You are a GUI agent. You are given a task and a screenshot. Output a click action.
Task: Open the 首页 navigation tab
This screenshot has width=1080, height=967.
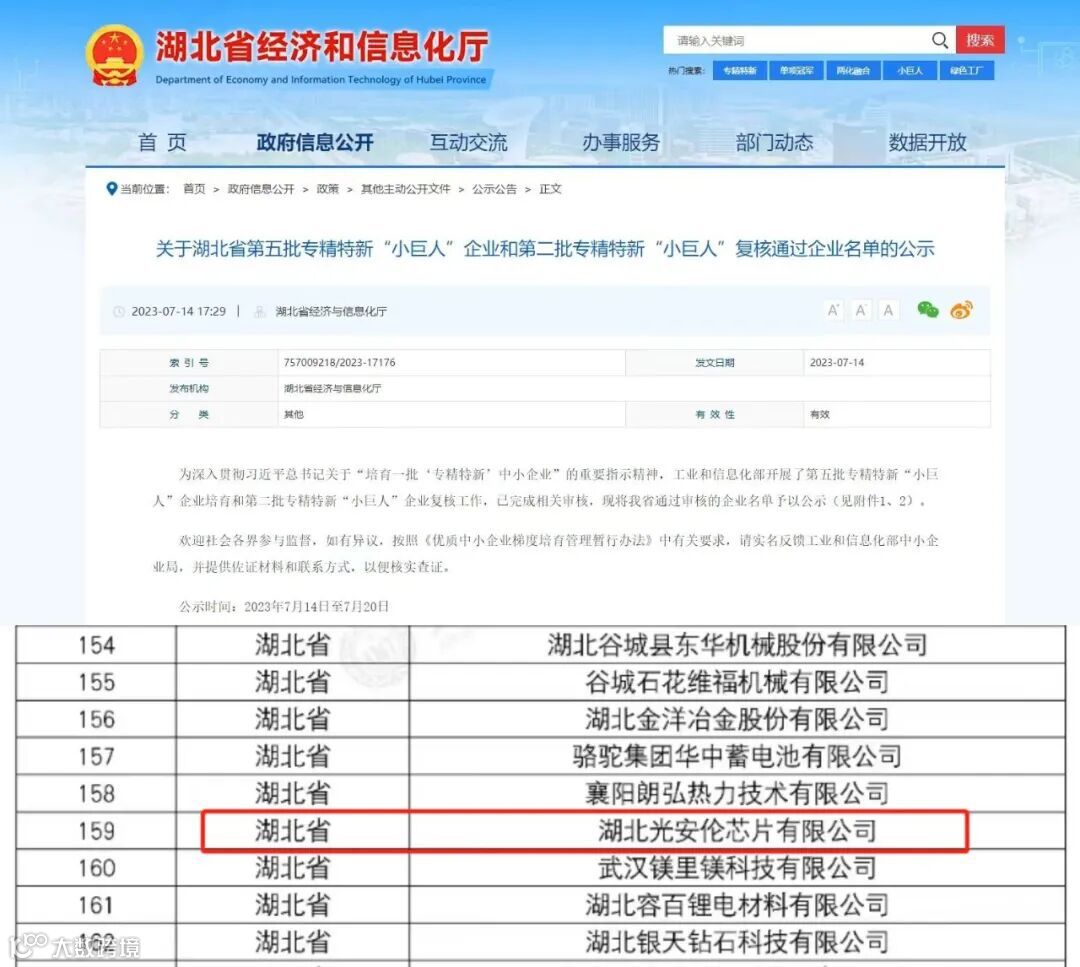point(163,143)
